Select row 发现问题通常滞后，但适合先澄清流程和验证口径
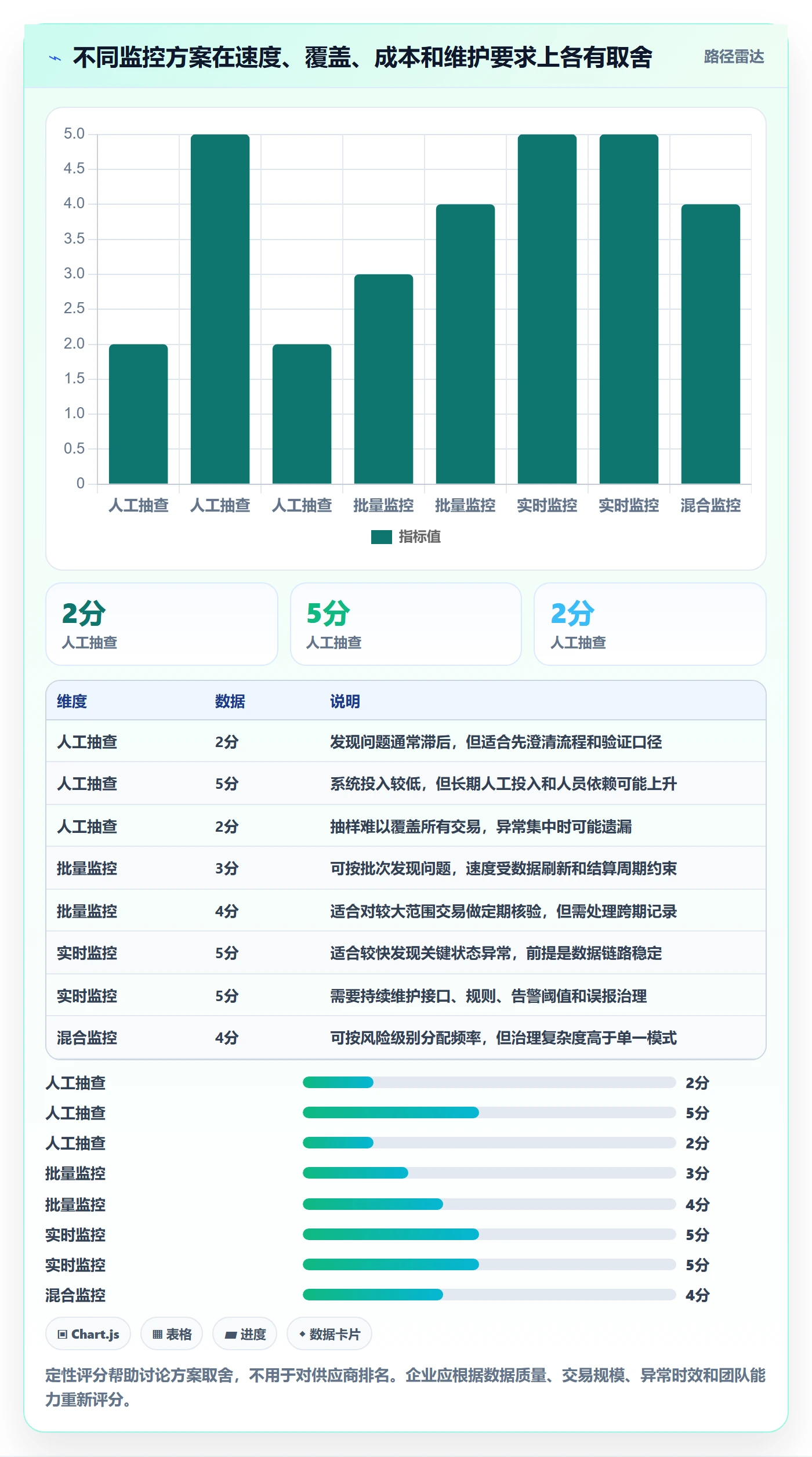The width and height of the screenshot is (812, 1457). 406,742
